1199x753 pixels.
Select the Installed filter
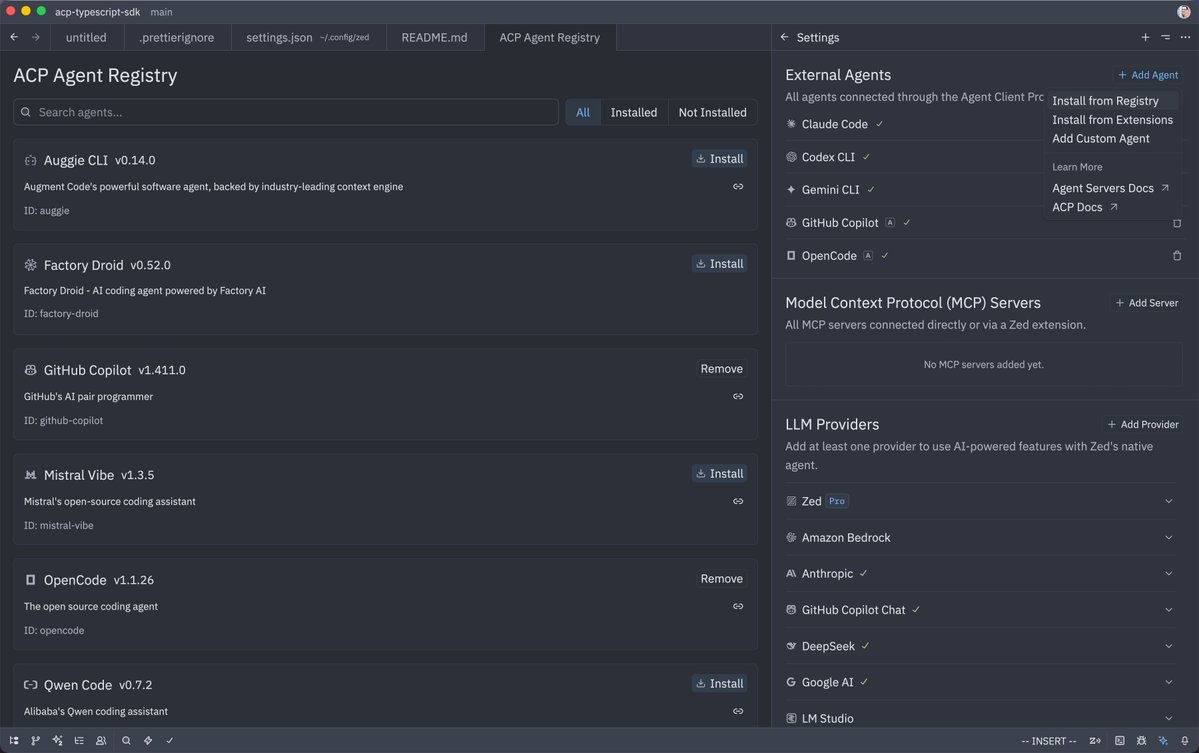click(633, 112)
